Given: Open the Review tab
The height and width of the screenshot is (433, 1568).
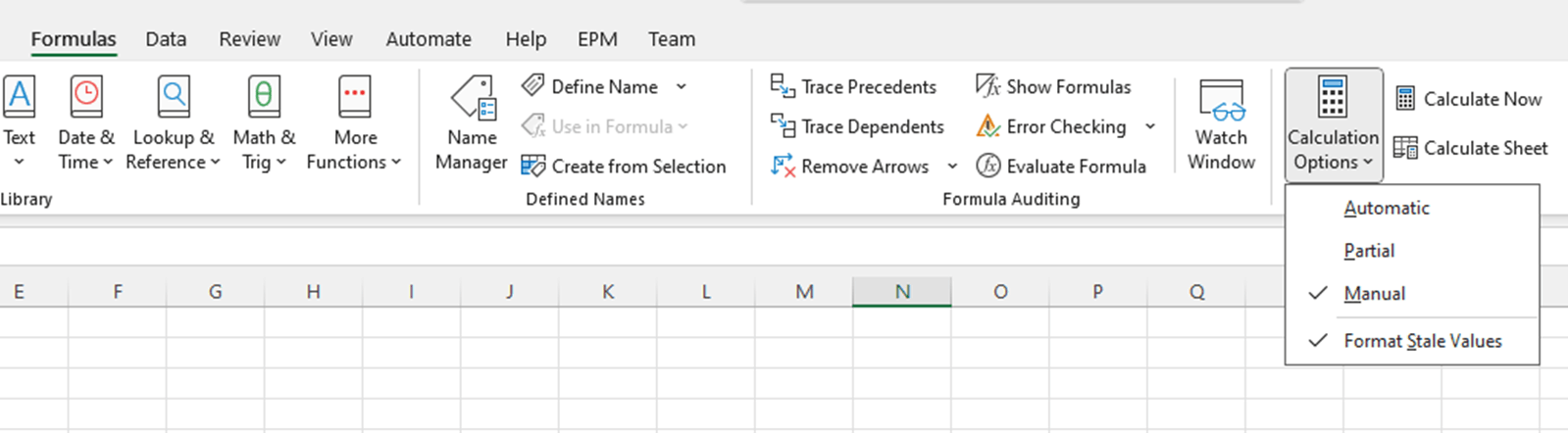Looking at the screenshot, I should 249,39.
